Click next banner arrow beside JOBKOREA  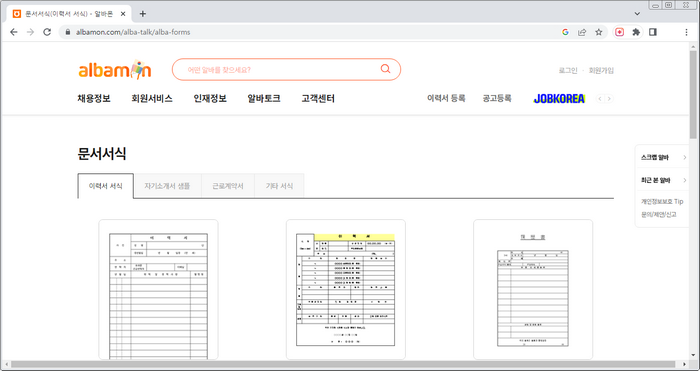[x=609, y=99]
